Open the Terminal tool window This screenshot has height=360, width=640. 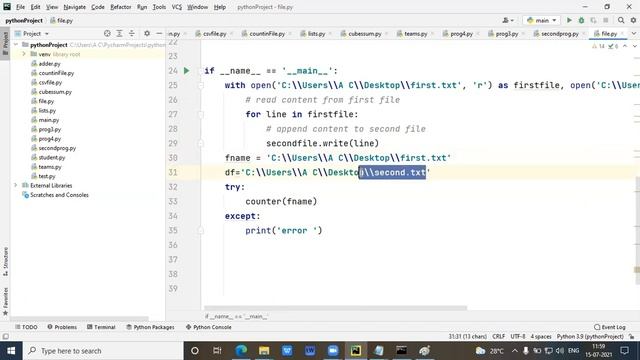(x=101, y=327)
